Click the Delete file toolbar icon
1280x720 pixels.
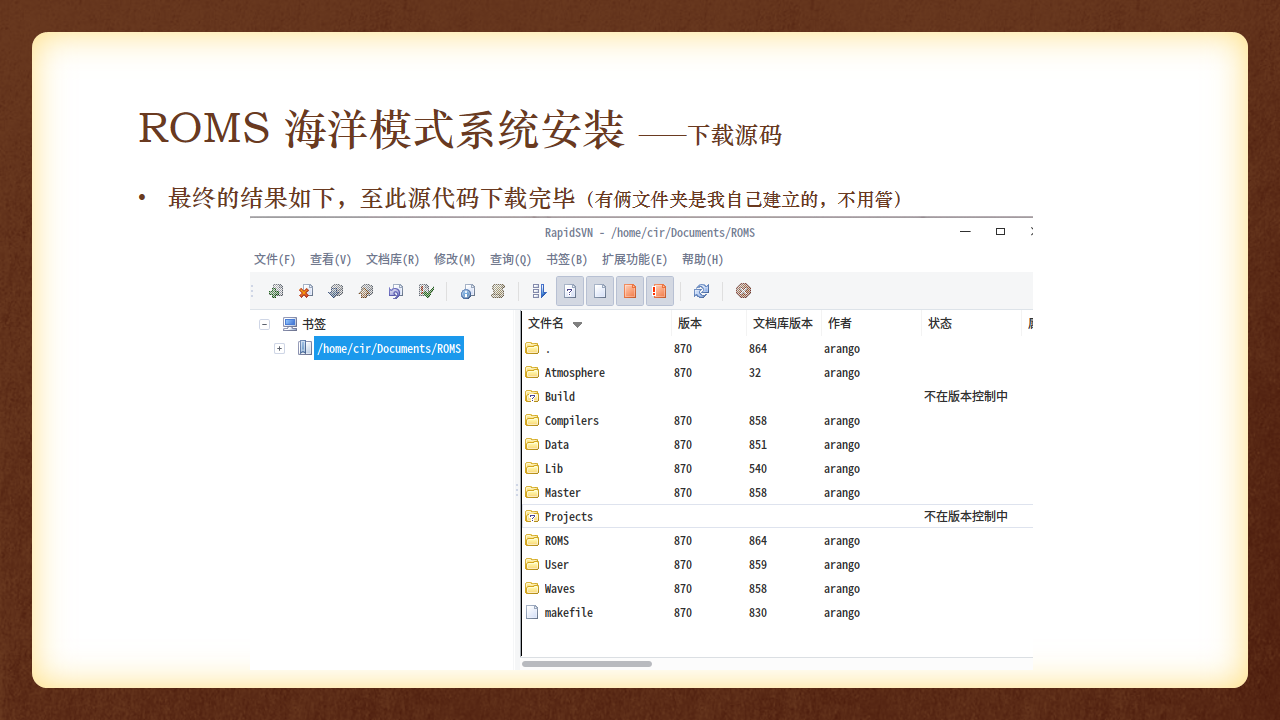click(306, 291)
